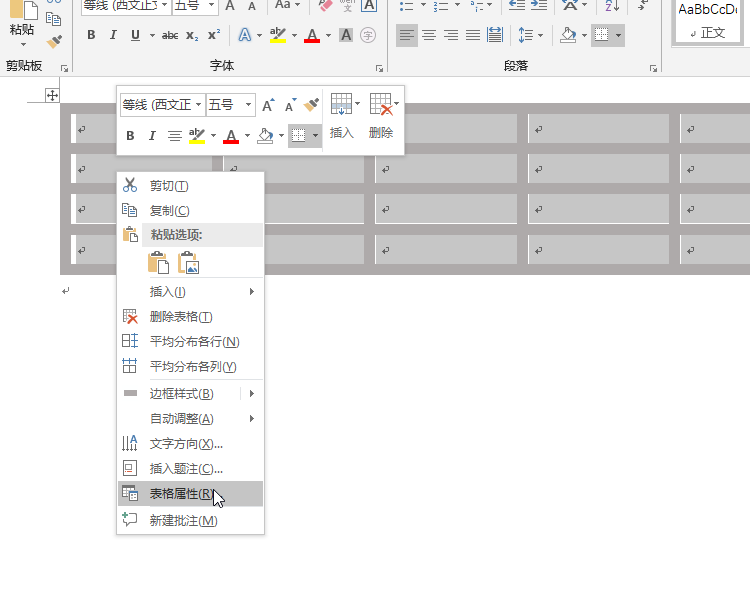Toggle subscript formatting
The image size is (750, 600).
(x=192, y=35)
